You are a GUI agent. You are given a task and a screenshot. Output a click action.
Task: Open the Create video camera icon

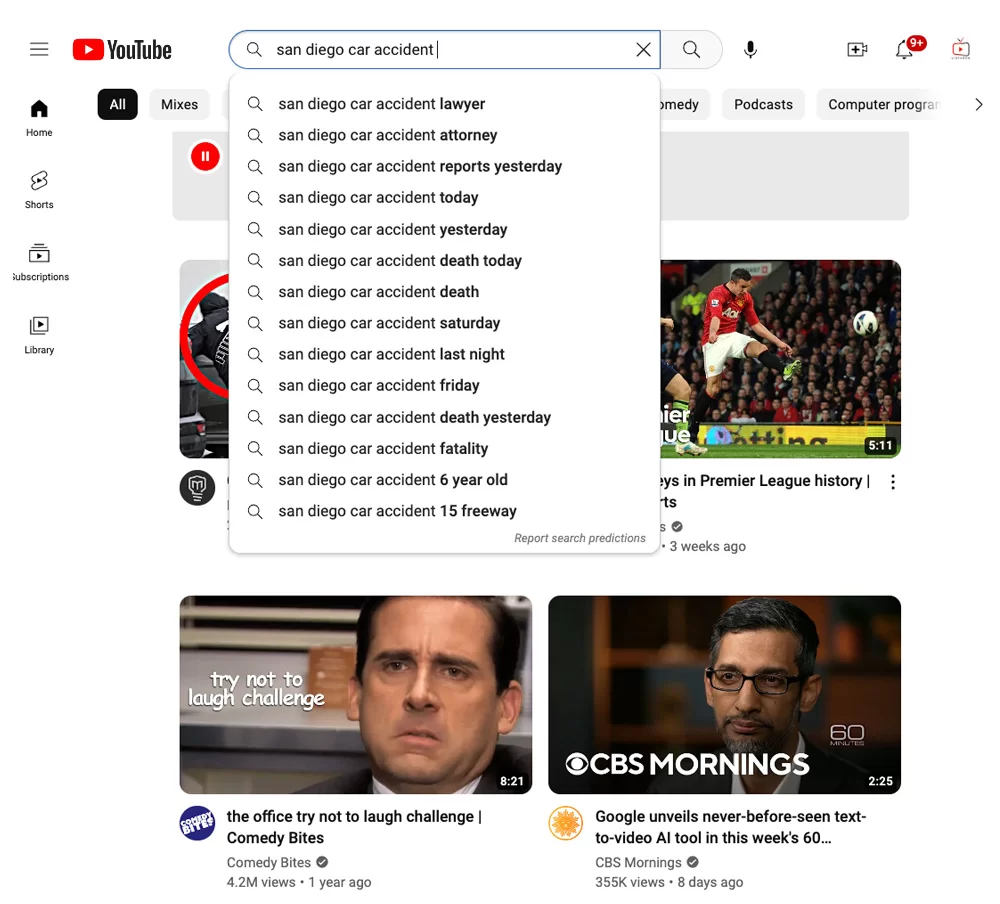click(x=857, y=50)
